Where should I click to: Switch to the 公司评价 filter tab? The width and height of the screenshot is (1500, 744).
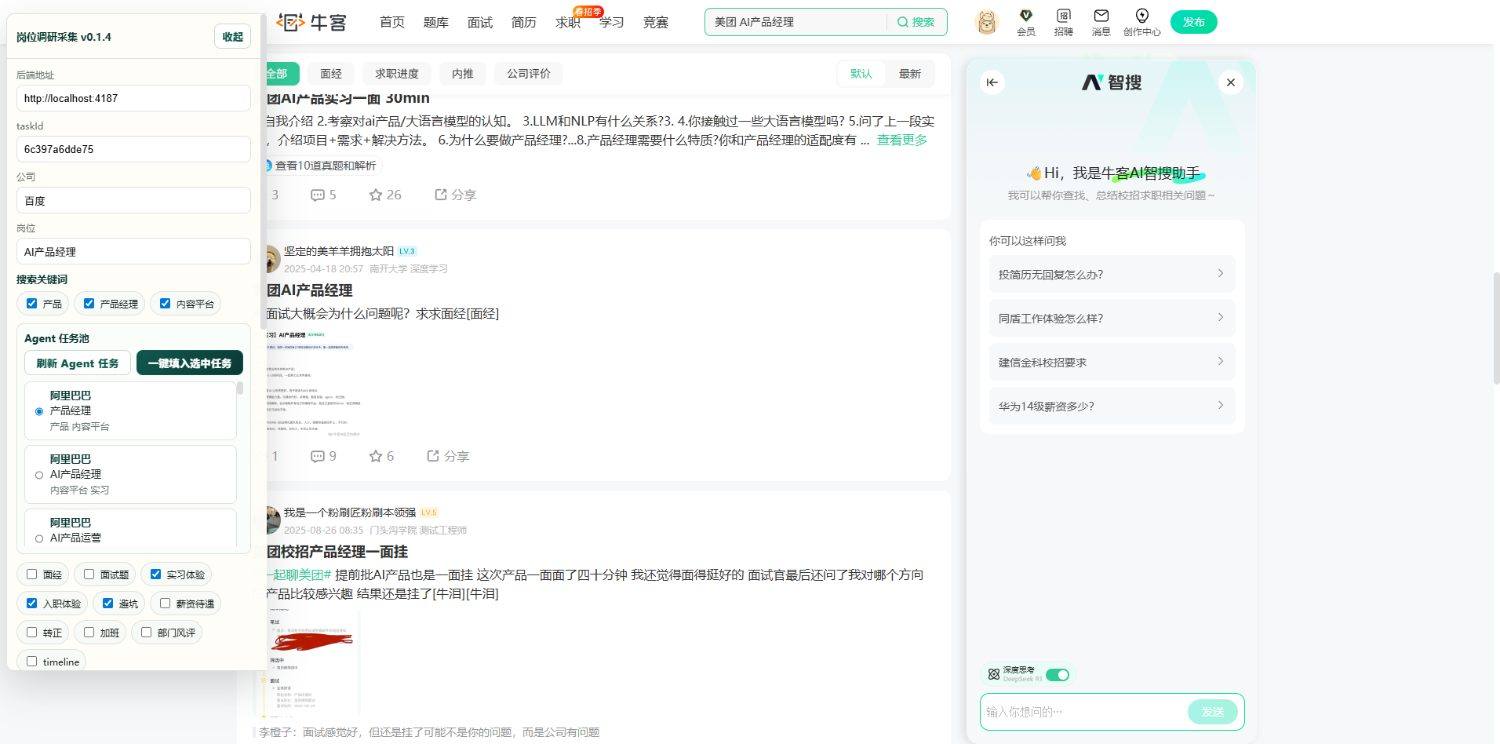[529, 74]
